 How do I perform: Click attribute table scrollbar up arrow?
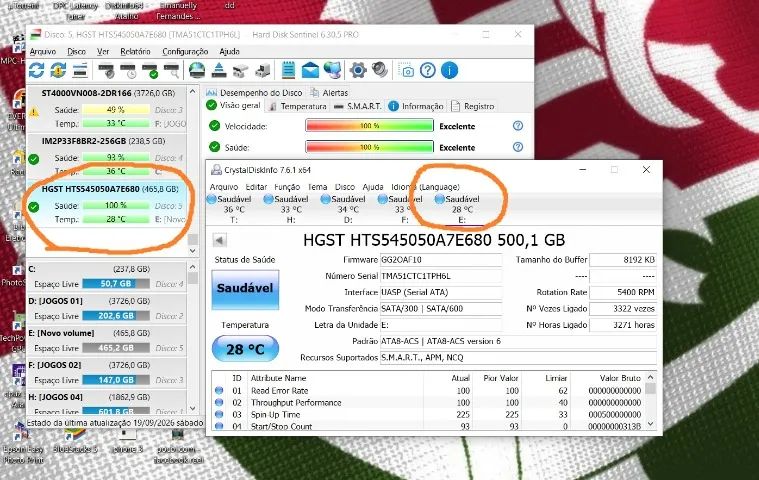(x=651, y=377)
